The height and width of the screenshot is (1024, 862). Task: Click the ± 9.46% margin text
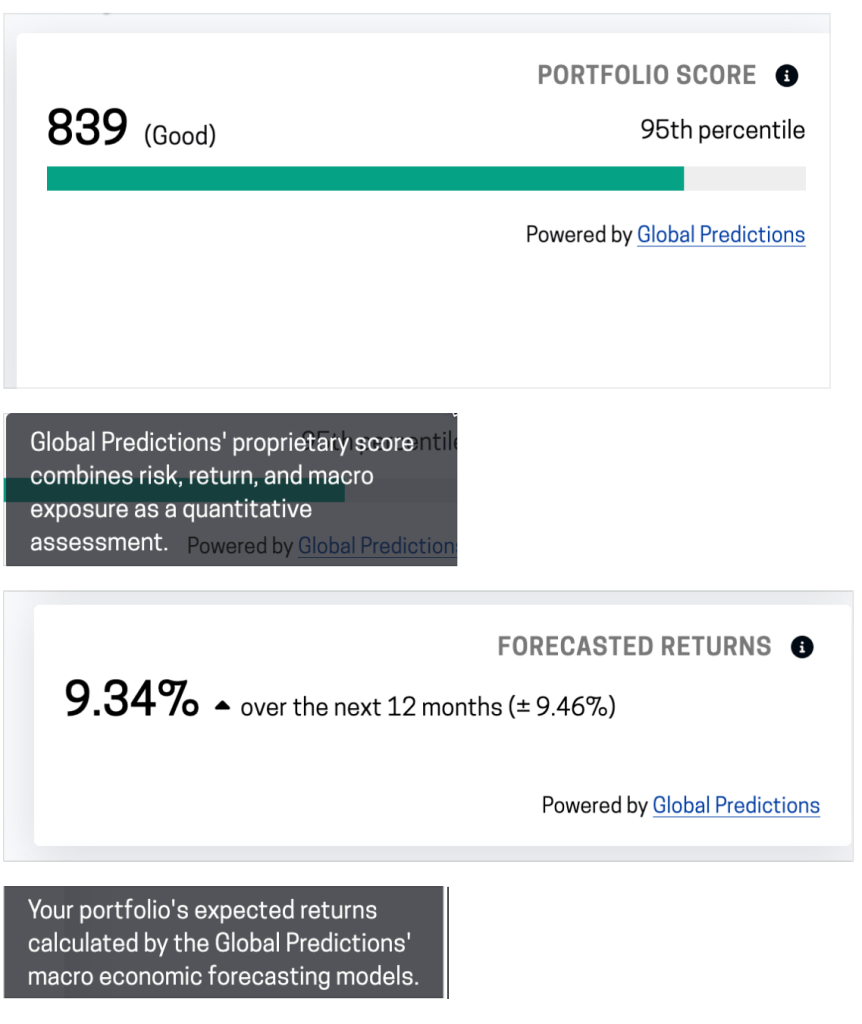(562, 708)
